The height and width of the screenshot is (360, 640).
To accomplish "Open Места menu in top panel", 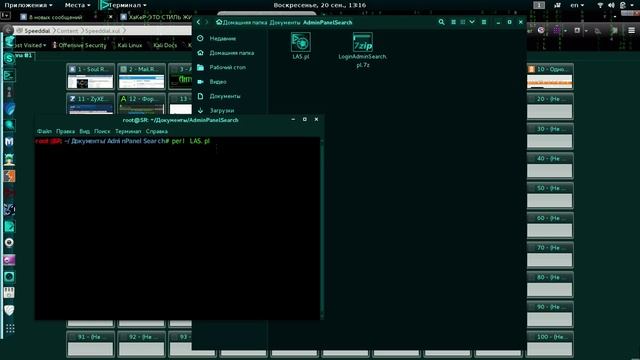I will (77, 5).
